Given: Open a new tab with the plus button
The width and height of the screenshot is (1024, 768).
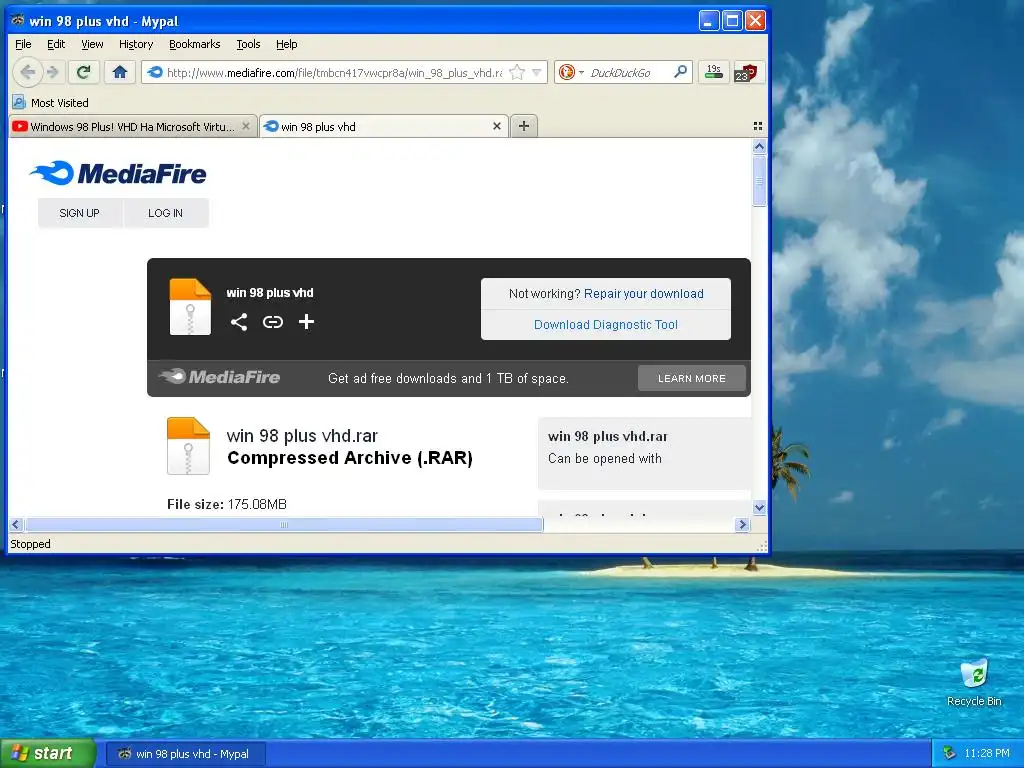Looking at the screenshot, I should [x=524, y=126].
